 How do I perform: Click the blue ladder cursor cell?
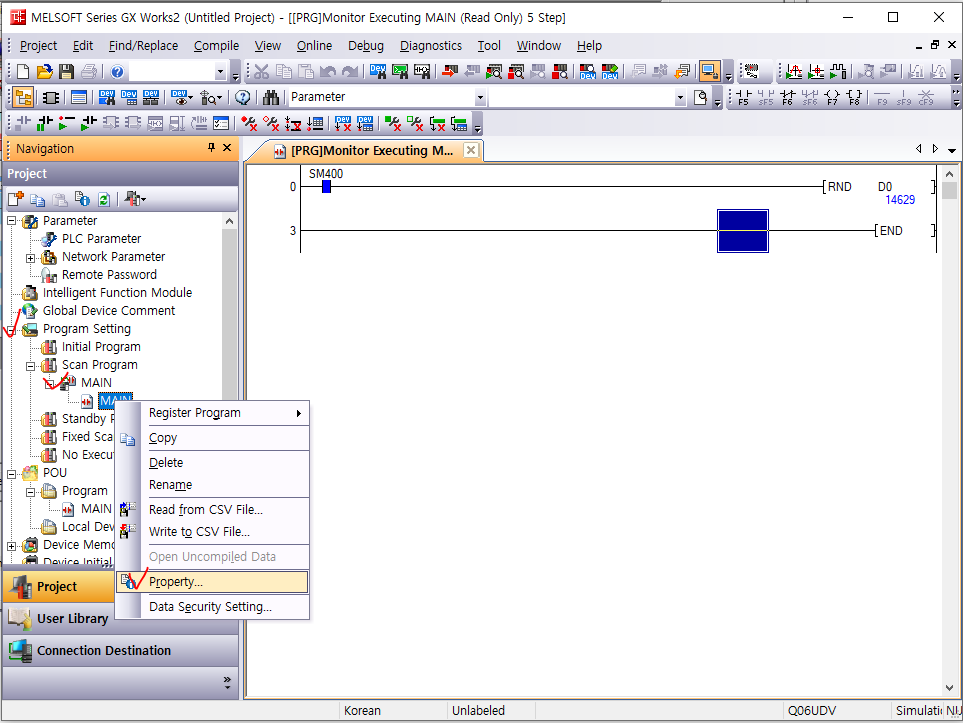743,231
